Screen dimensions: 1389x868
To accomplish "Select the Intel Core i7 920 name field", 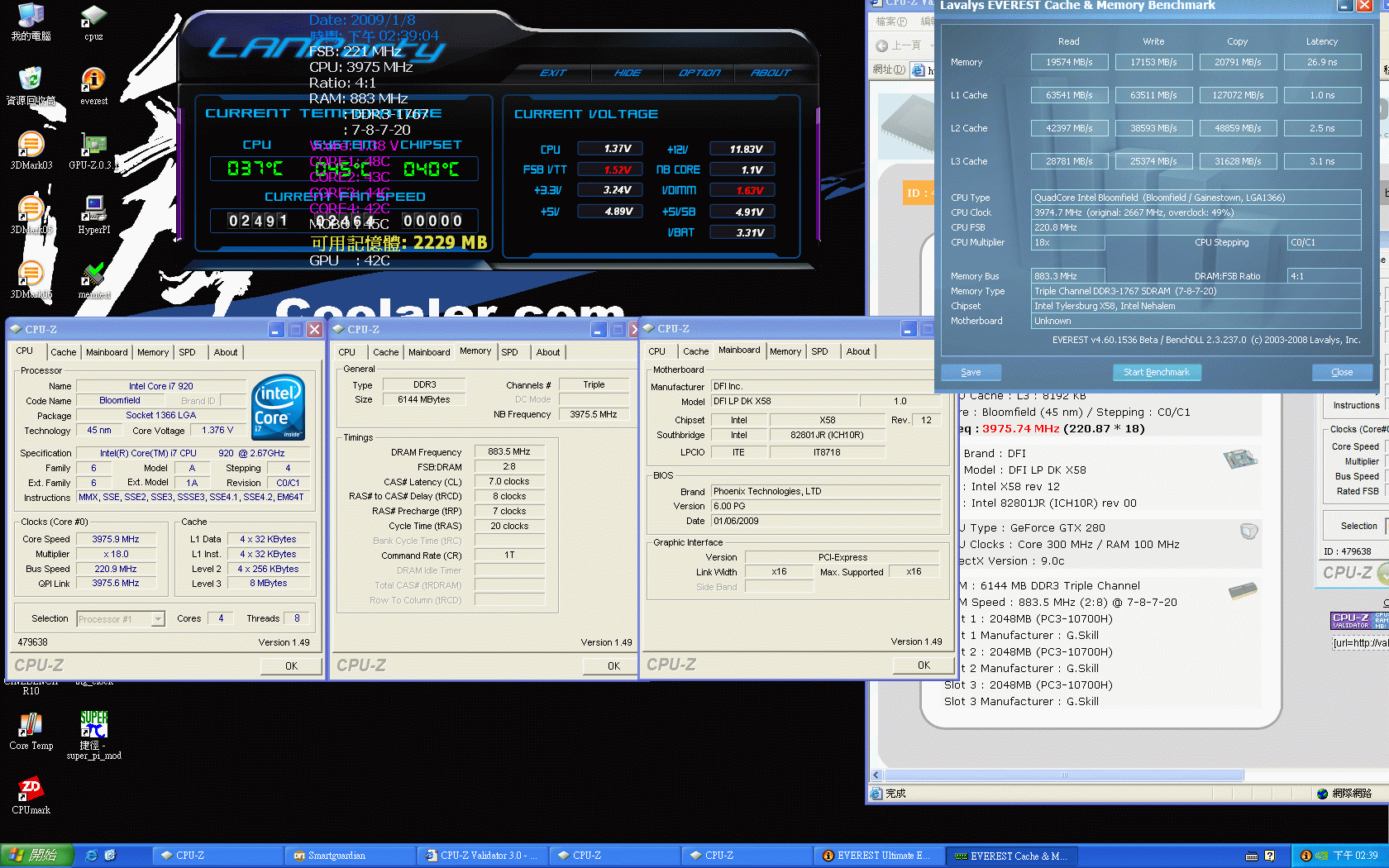I will click(160, 386).
